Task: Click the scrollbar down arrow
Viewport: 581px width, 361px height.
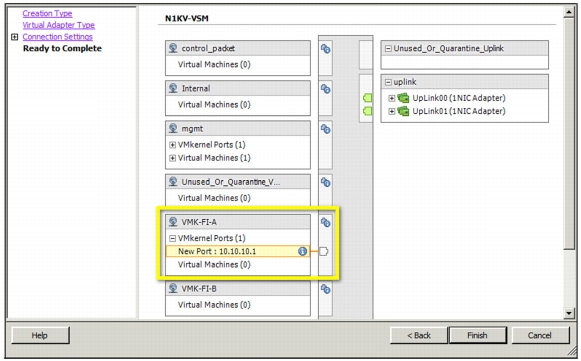Action: tap(569, 313)
